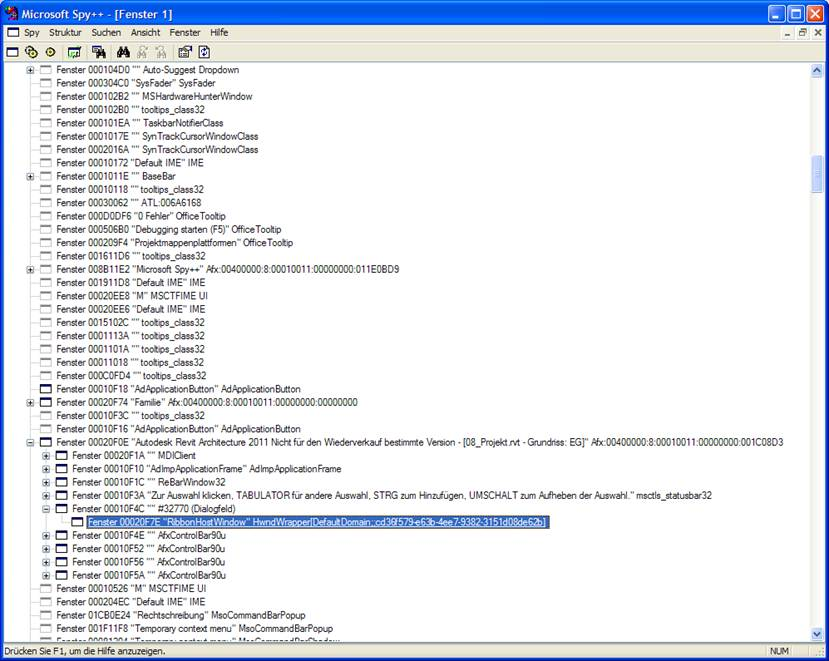Select the RibbonHostWindow HwndWrapper tree entry
This screenshot has width=829, height=661.
tap(300, 521)
